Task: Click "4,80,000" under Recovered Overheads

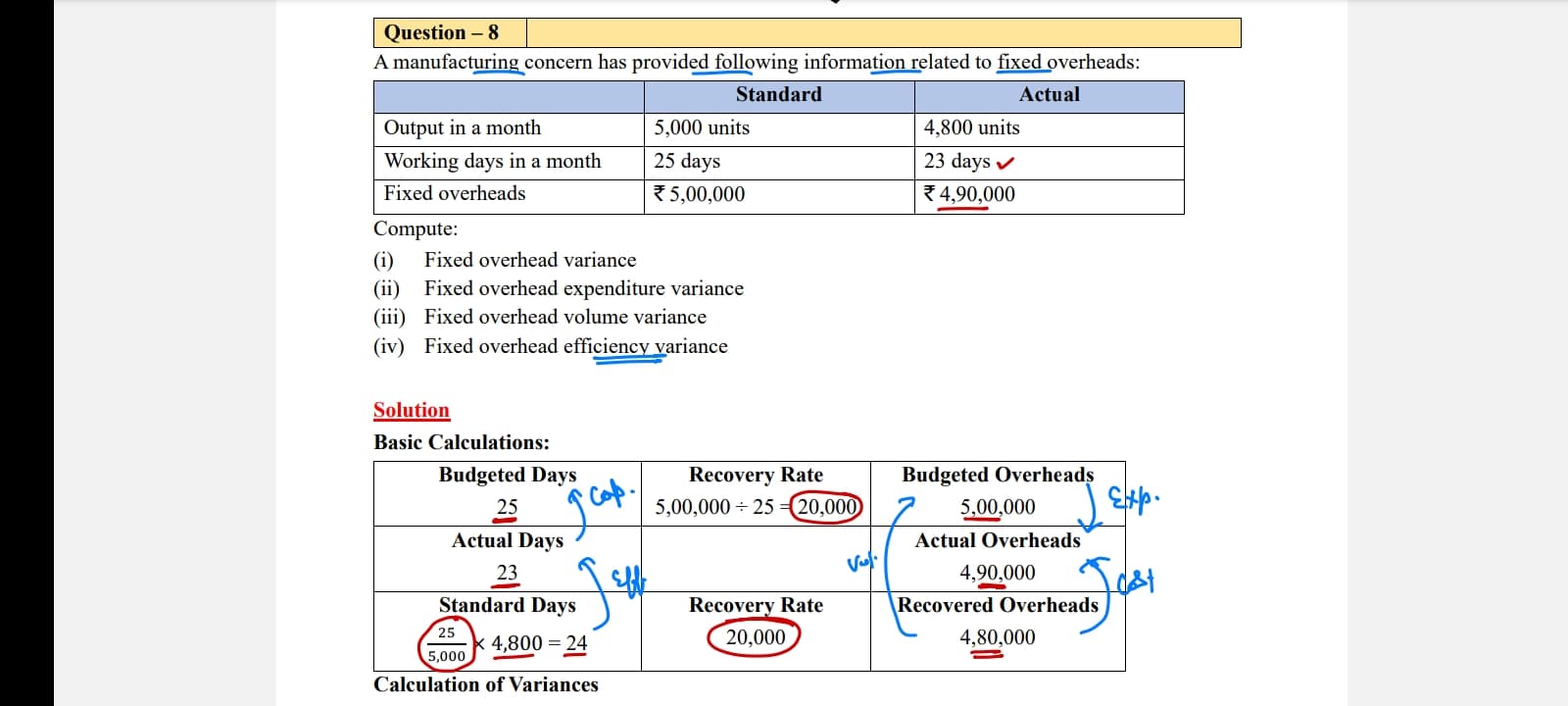Action: [x=998, y=637]
